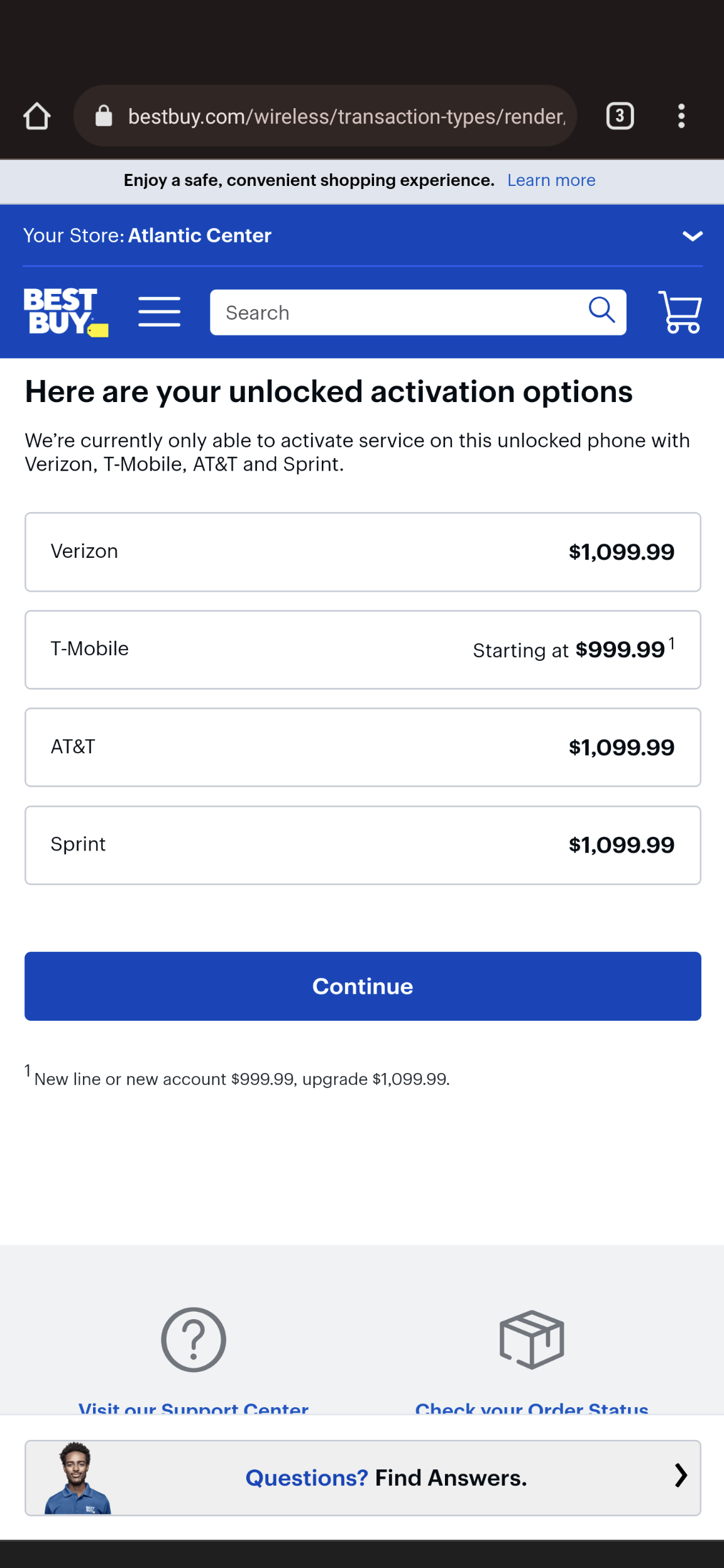Tap the Best Buy logo
Viewport: 724px width, 1568px height.
tap(65, 312)
